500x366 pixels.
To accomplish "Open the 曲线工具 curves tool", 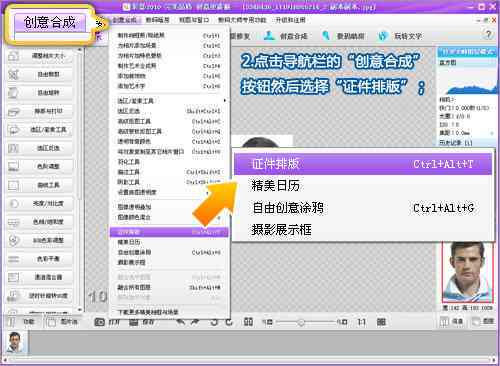I will 39,185.
